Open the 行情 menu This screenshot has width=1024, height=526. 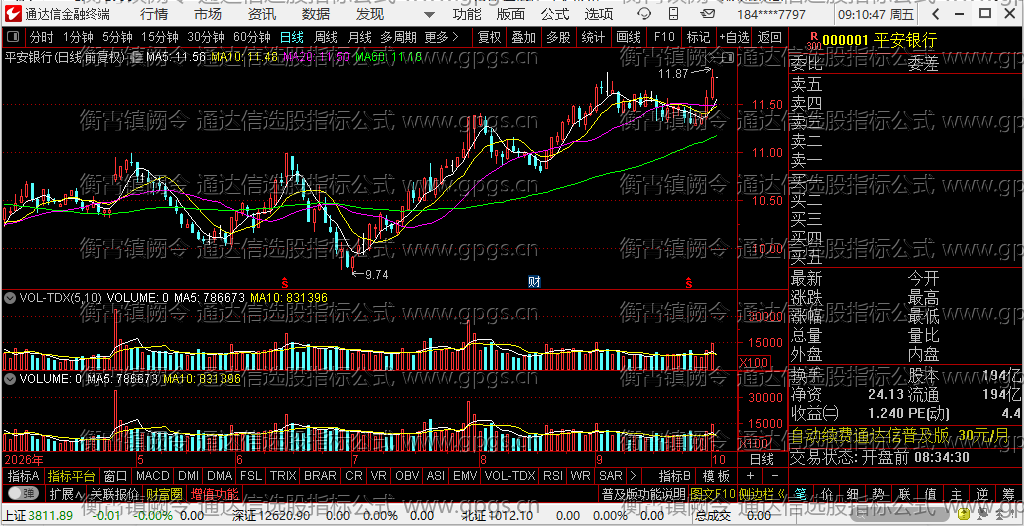click(x=153, y=14)
